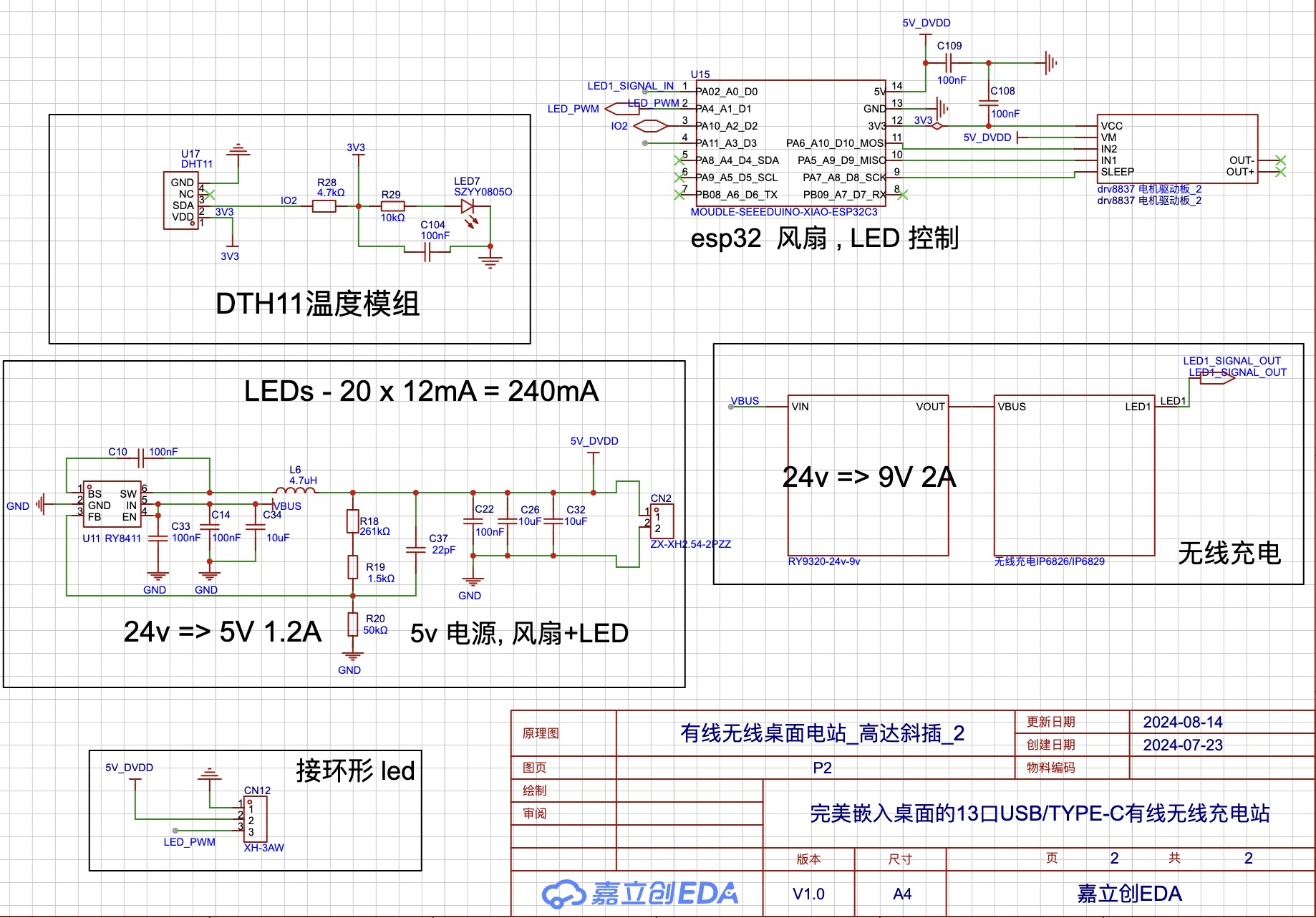Click the CN2 two-pin connector symbol
Viewport: 1316px width, 918px height.
[661, 521]
